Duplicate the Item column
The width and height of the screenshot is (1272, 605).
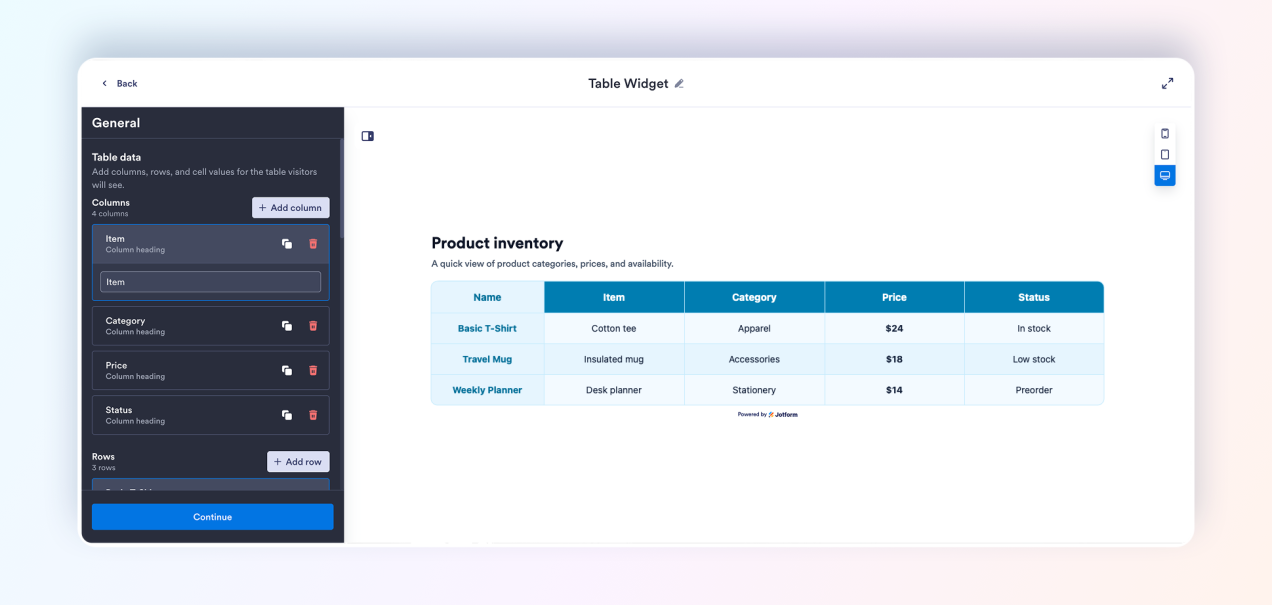click(287, 244)
